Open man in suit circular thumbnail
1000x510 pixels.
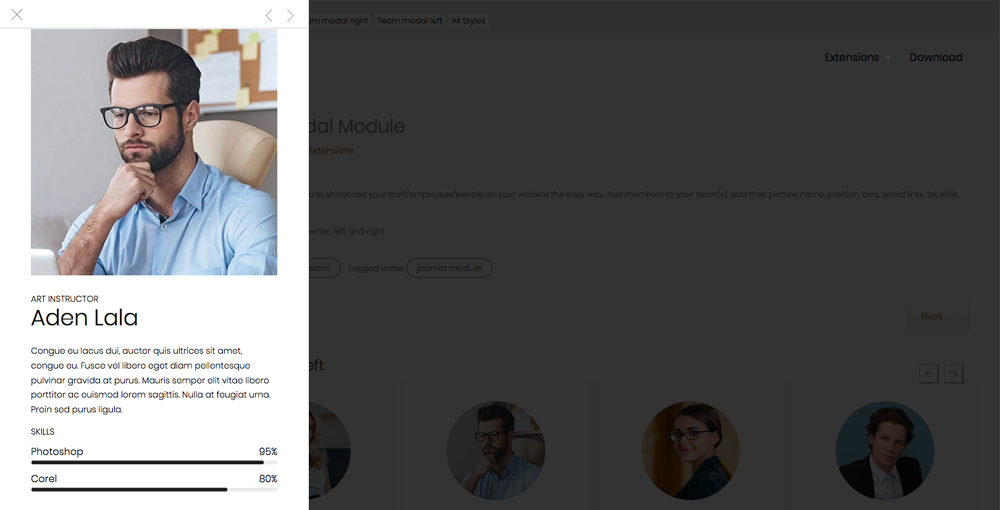pyautogui.click(x=885, y=450)
